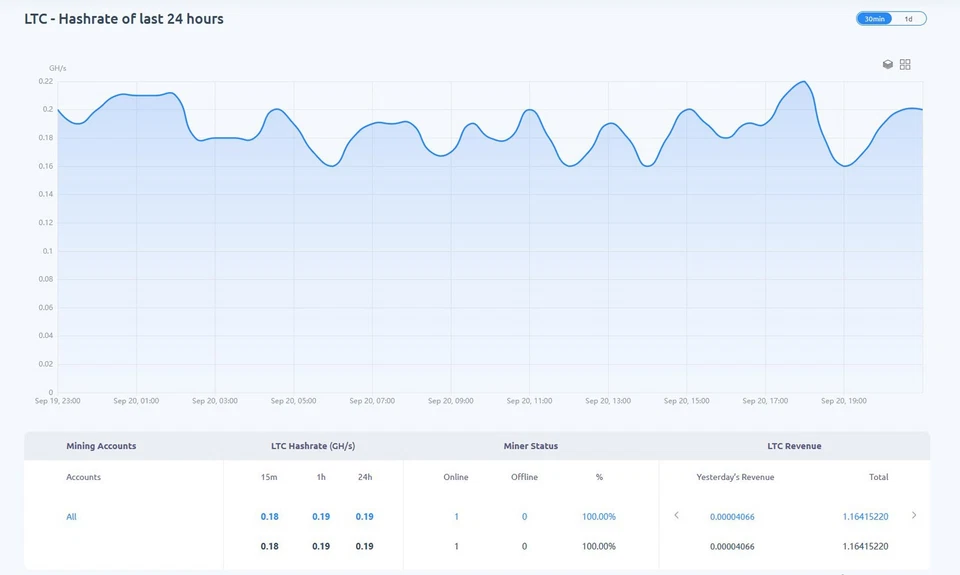Viewport: 960px width, 575px height.
Task: Switch chart interval to 30min
Action: tap(874, 19)
